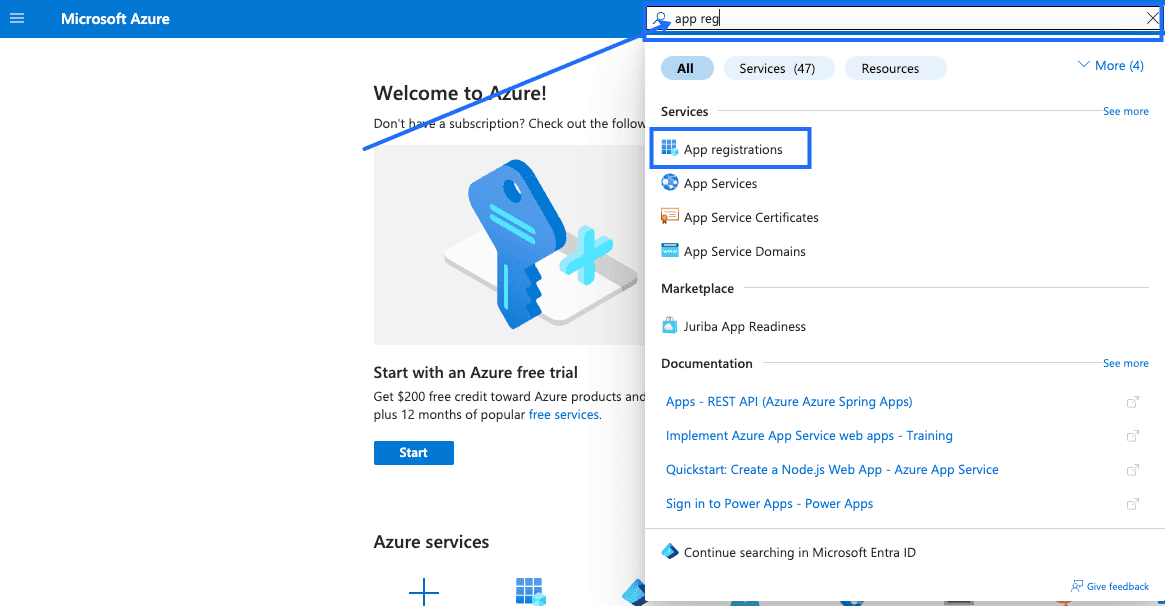This screenshot has width=1165, height=606.
Task: Click See more next to Documentation
Action: pyautogui.click(x=1125, y=364)
